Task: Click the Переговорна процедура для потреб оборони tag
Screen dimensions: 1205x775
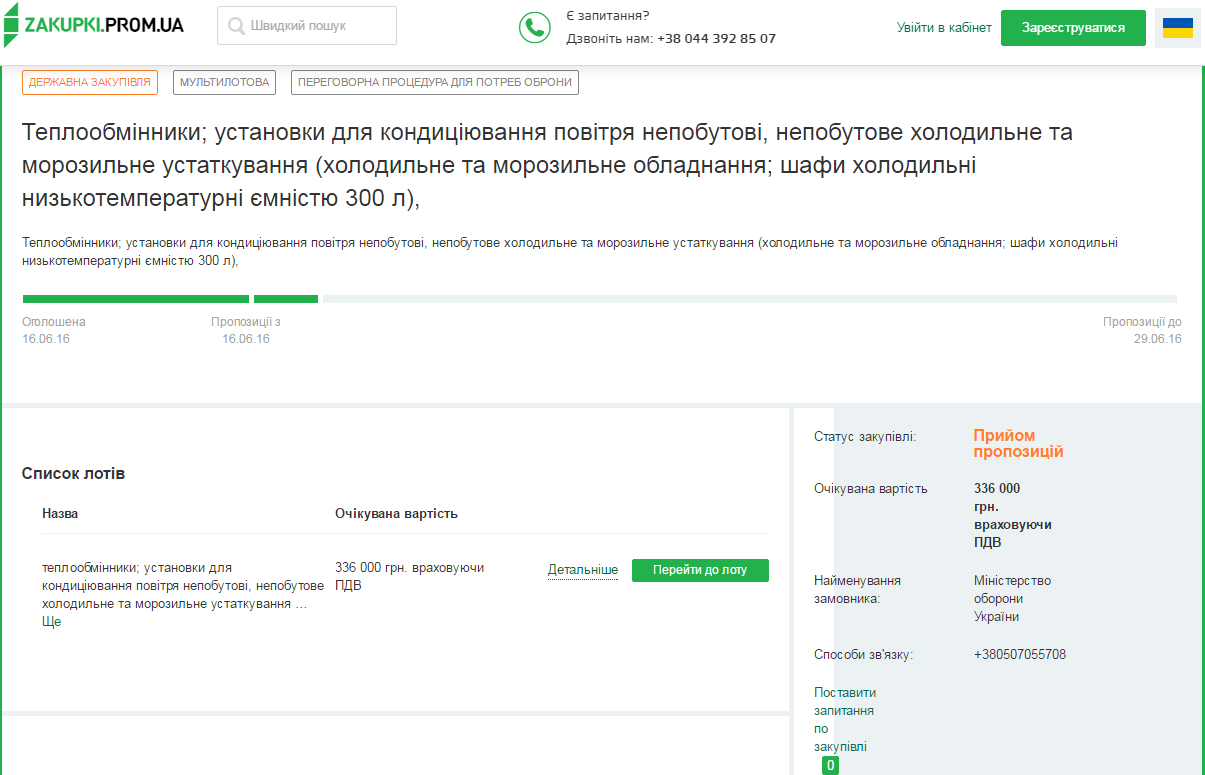Action: [x=435, y=82]
